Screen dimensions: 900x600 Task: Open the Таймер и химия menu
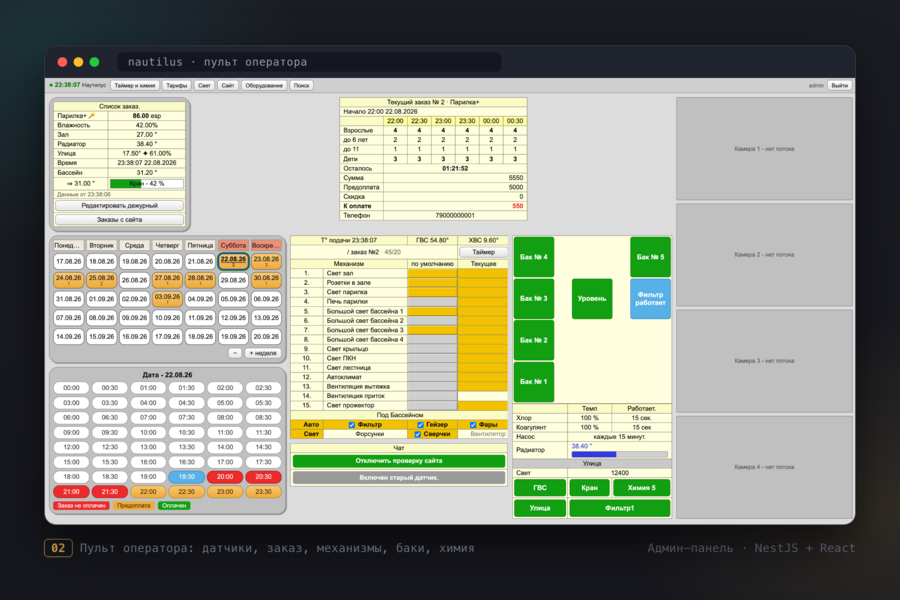135,86
